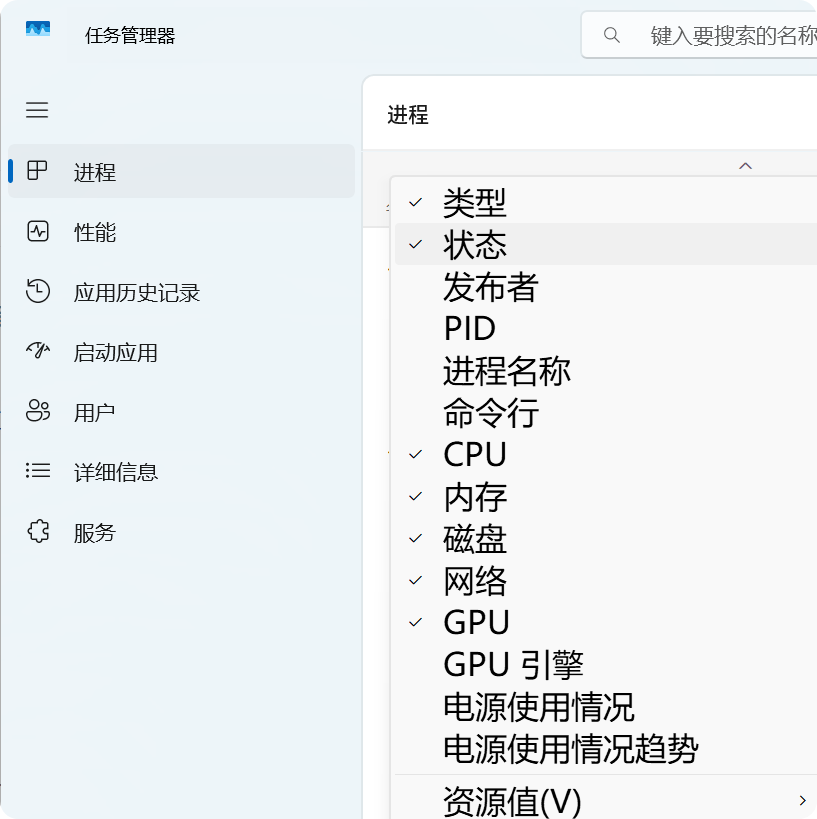Enable the 电源使用情况趋势 column
817x819 pixels.
coord(606,748)
